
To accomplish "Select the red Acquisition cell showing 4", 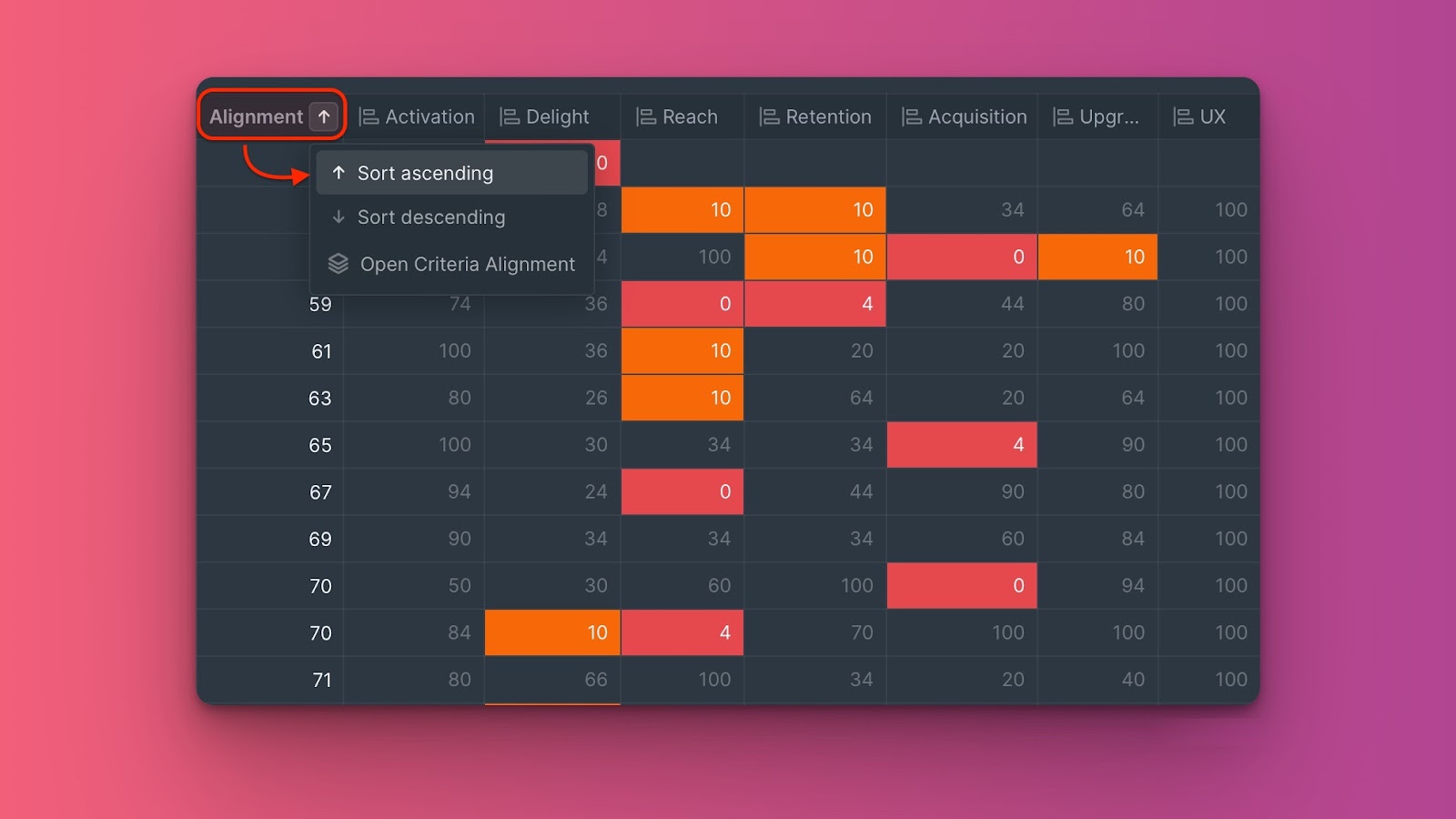I will coord(962,445).
